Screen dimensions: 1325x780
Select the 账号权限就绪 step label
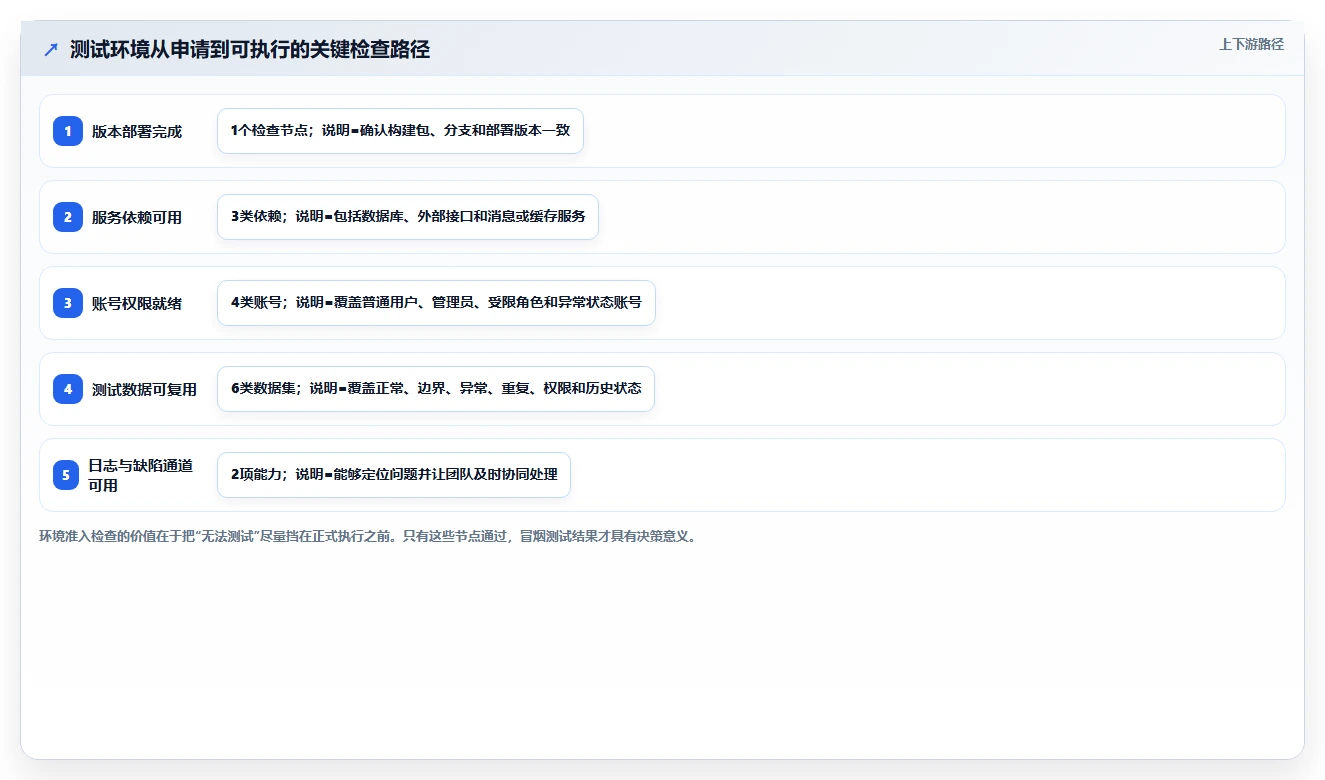(137, 303)
